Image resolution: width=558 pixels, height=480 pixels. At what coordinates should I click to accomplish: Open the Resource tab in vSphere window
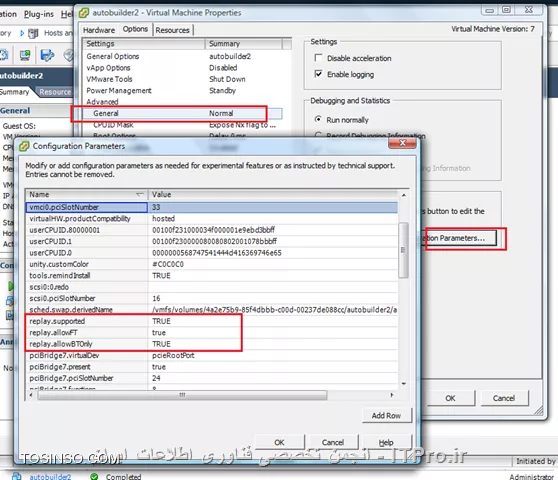click(x=55, y=92)
